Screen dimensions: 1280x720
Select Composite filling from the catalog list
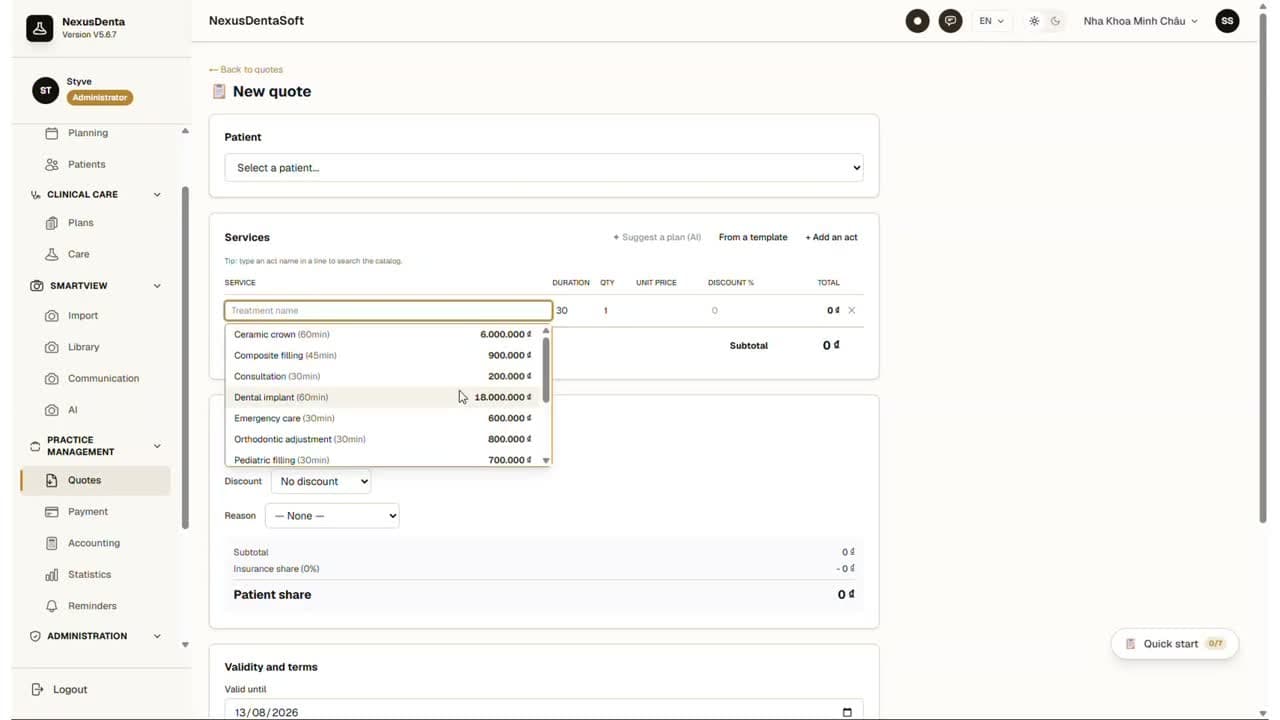(x=383, y=355)
